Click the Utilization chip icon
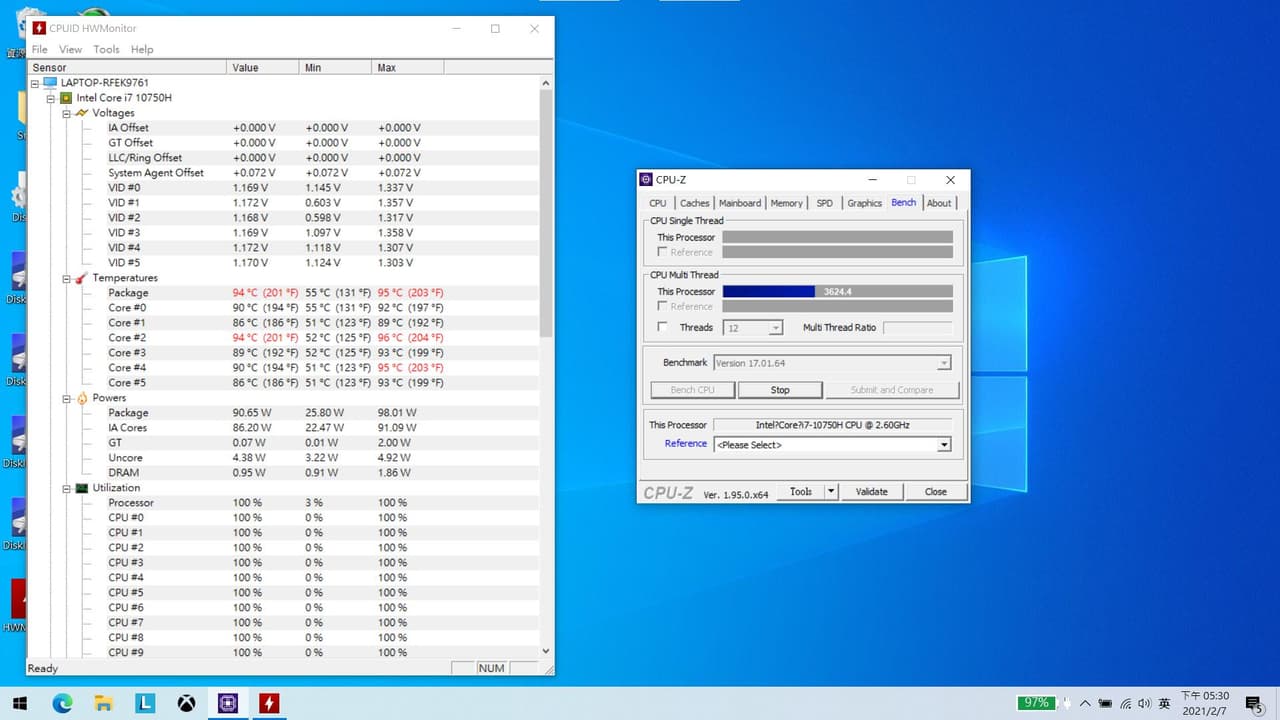This screenshot has height=720, width=1280. 82,488
